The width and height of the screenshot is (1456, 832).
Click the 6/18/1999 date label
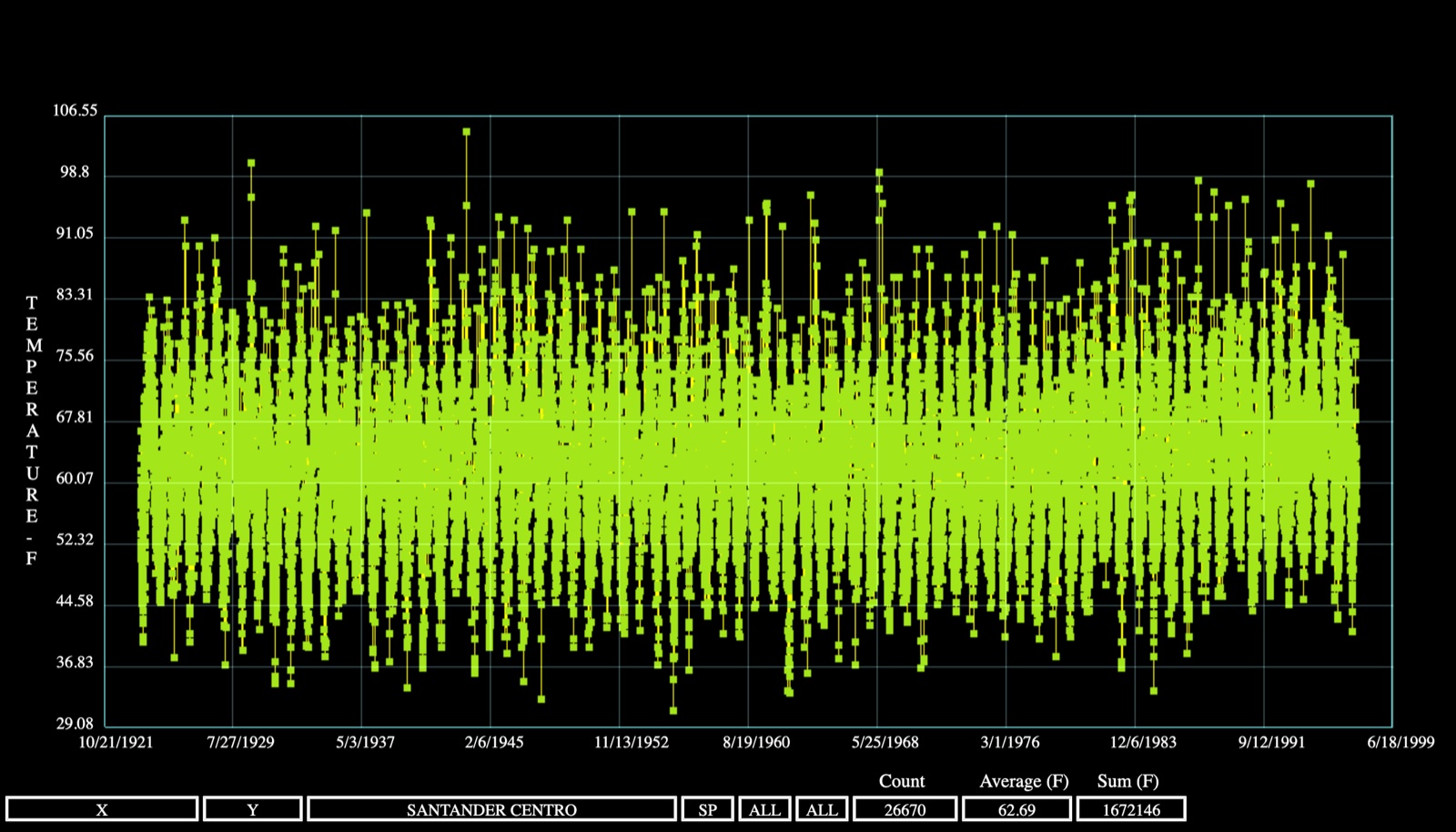tap(1400, 742)
